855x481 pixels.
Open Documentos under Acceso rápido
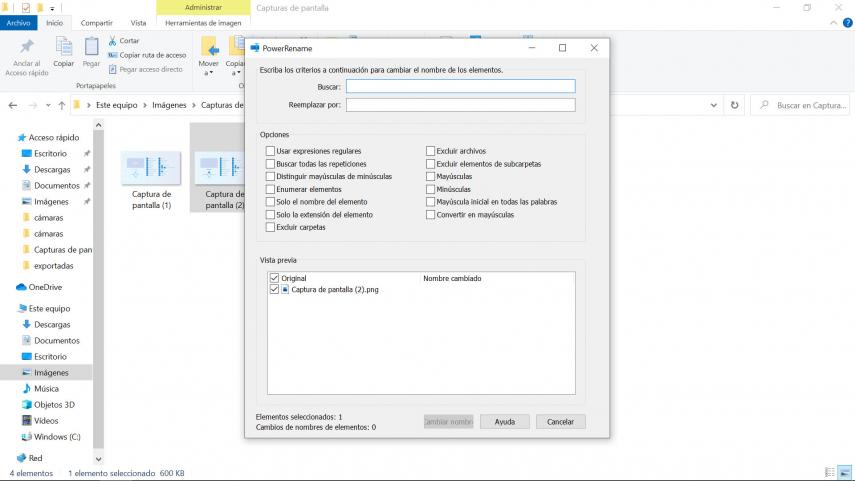tap(57, 185)
